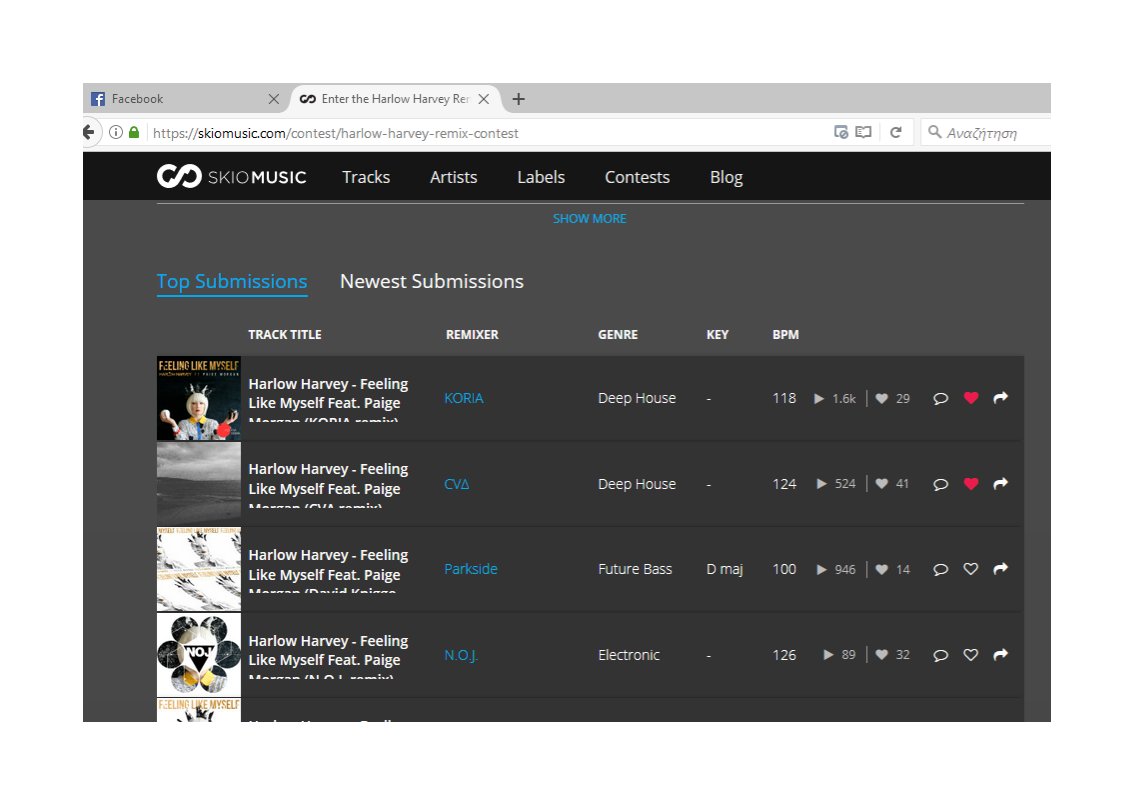Open N.O.J. remixer profile

pyautogui.click(x=461, y=655)
